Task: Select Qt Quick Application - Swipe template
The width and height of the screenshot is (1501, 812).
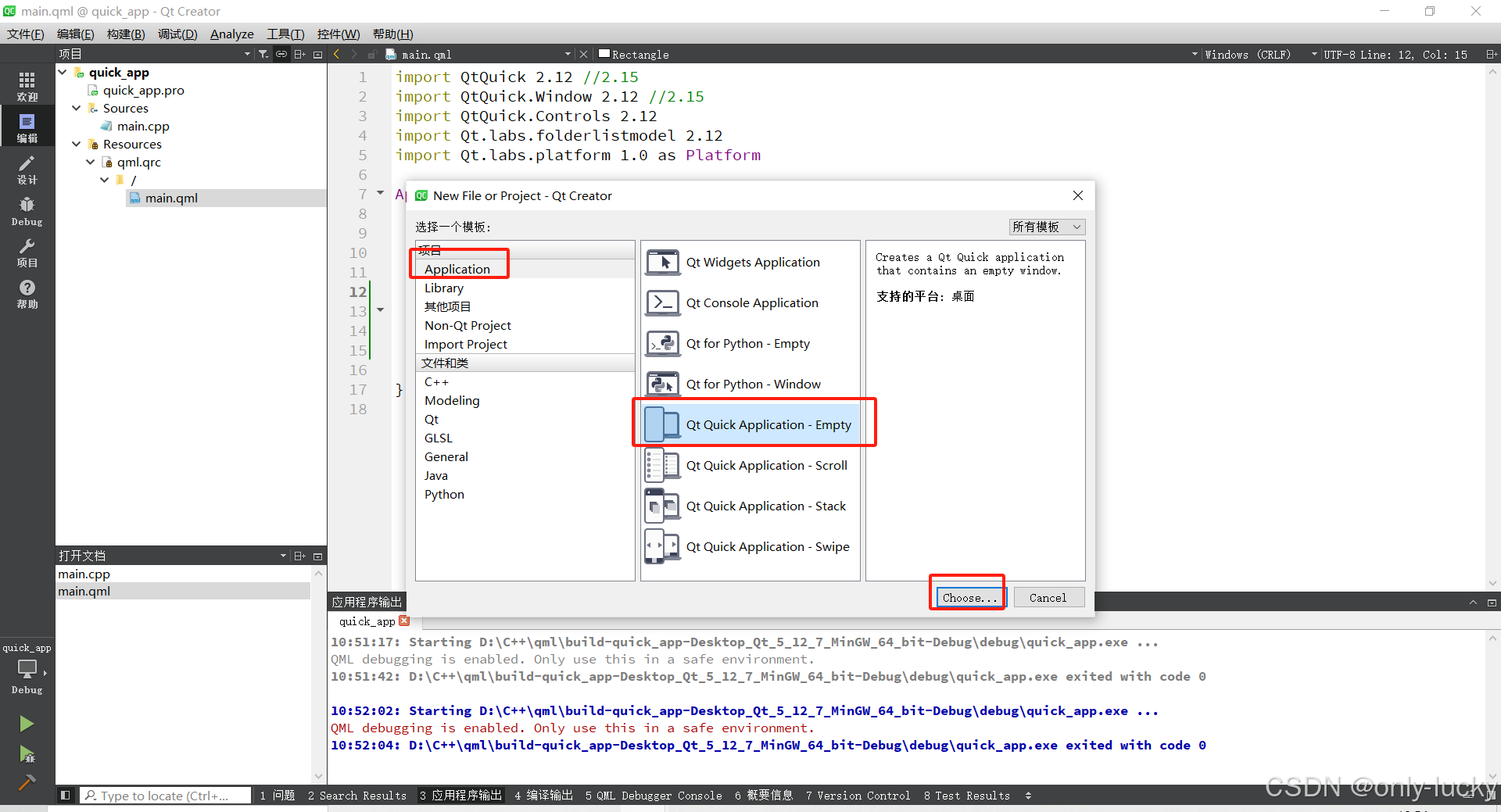Action: [x=750, y=547]
